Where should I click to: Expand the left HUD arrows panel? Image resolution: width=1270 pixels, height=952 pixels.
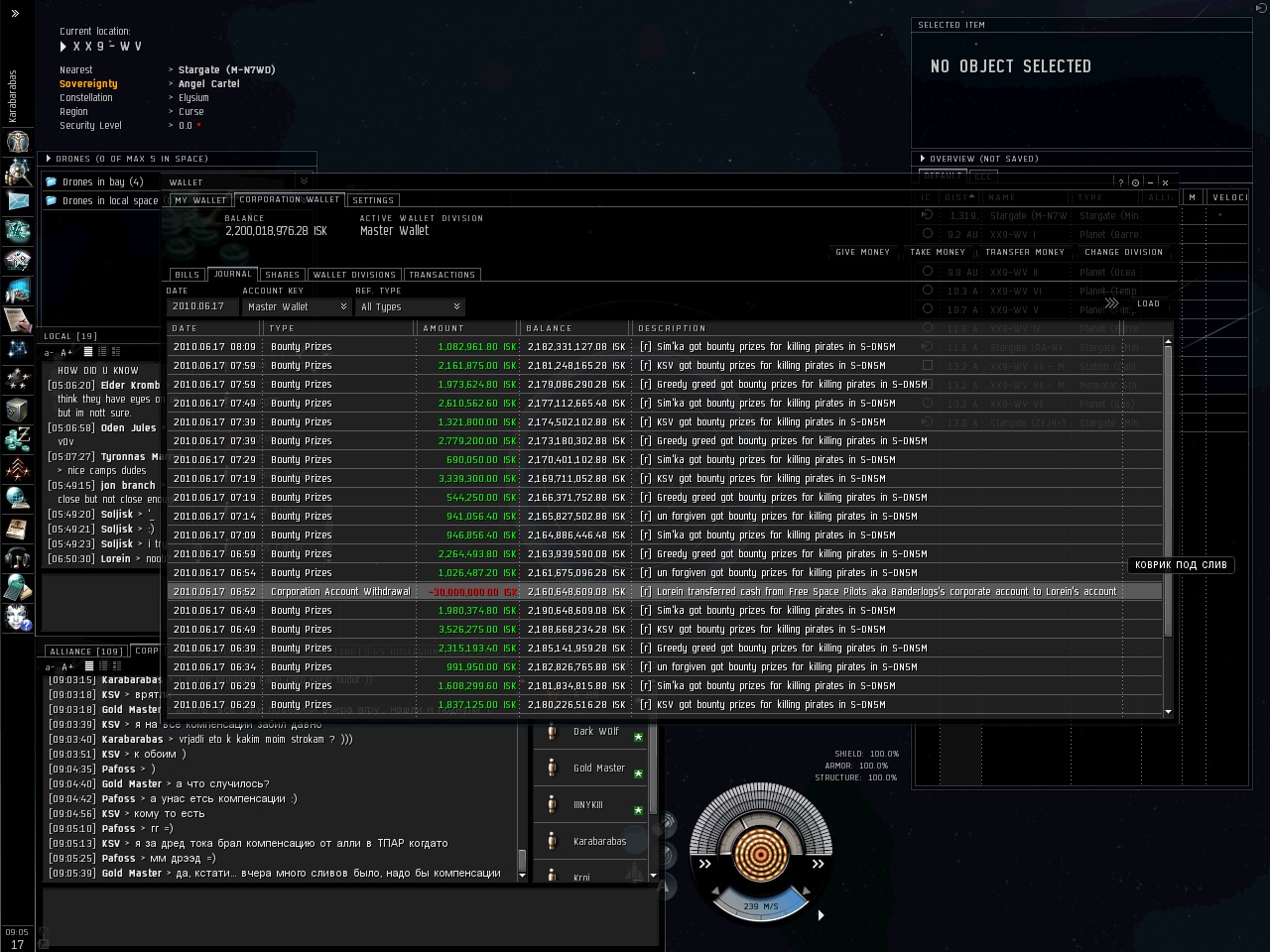(x=704, y=864)
